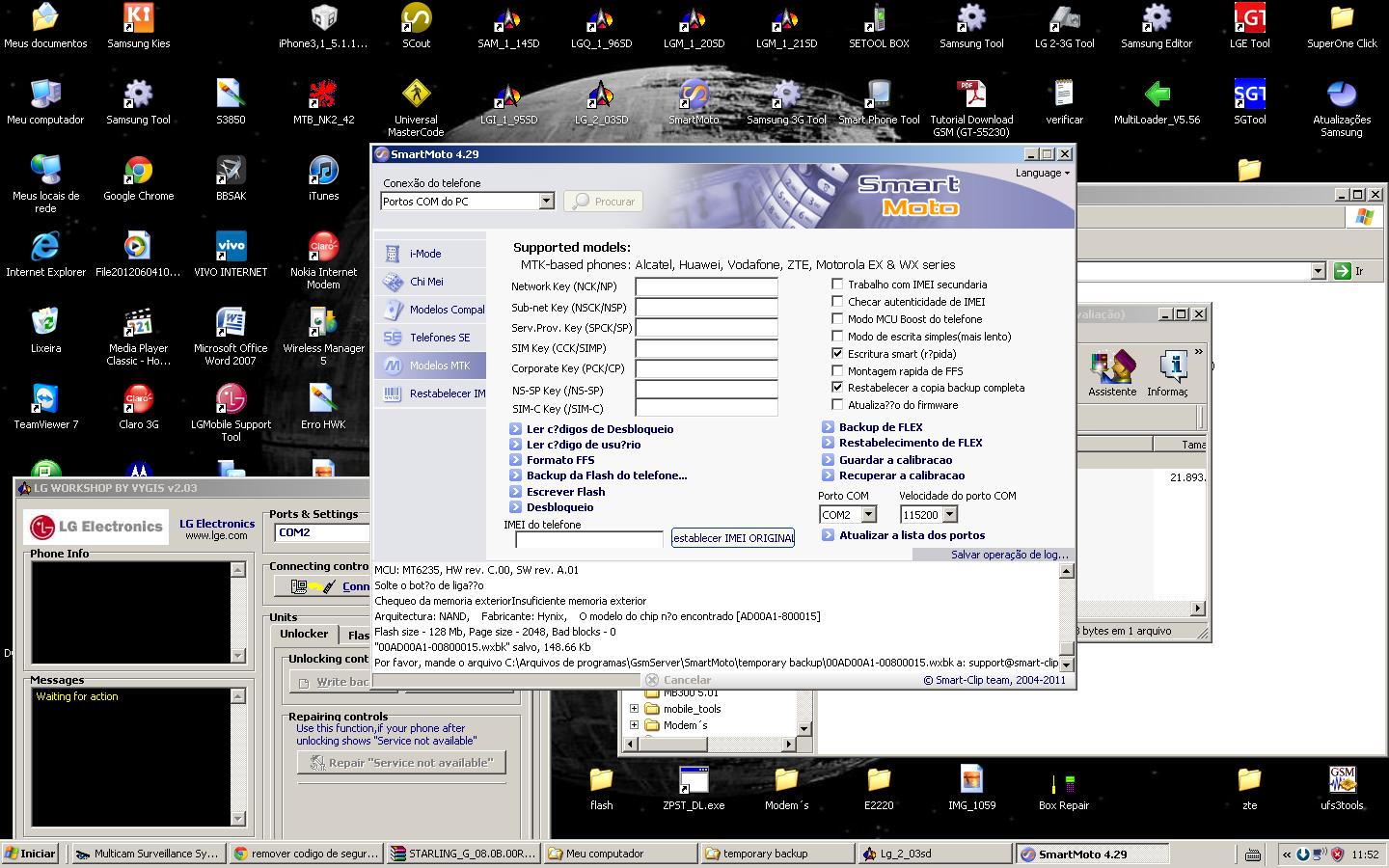Switch to Lg_2_03sd taskbar window
The image size is (1389, 868).
(x=934, y=854)
